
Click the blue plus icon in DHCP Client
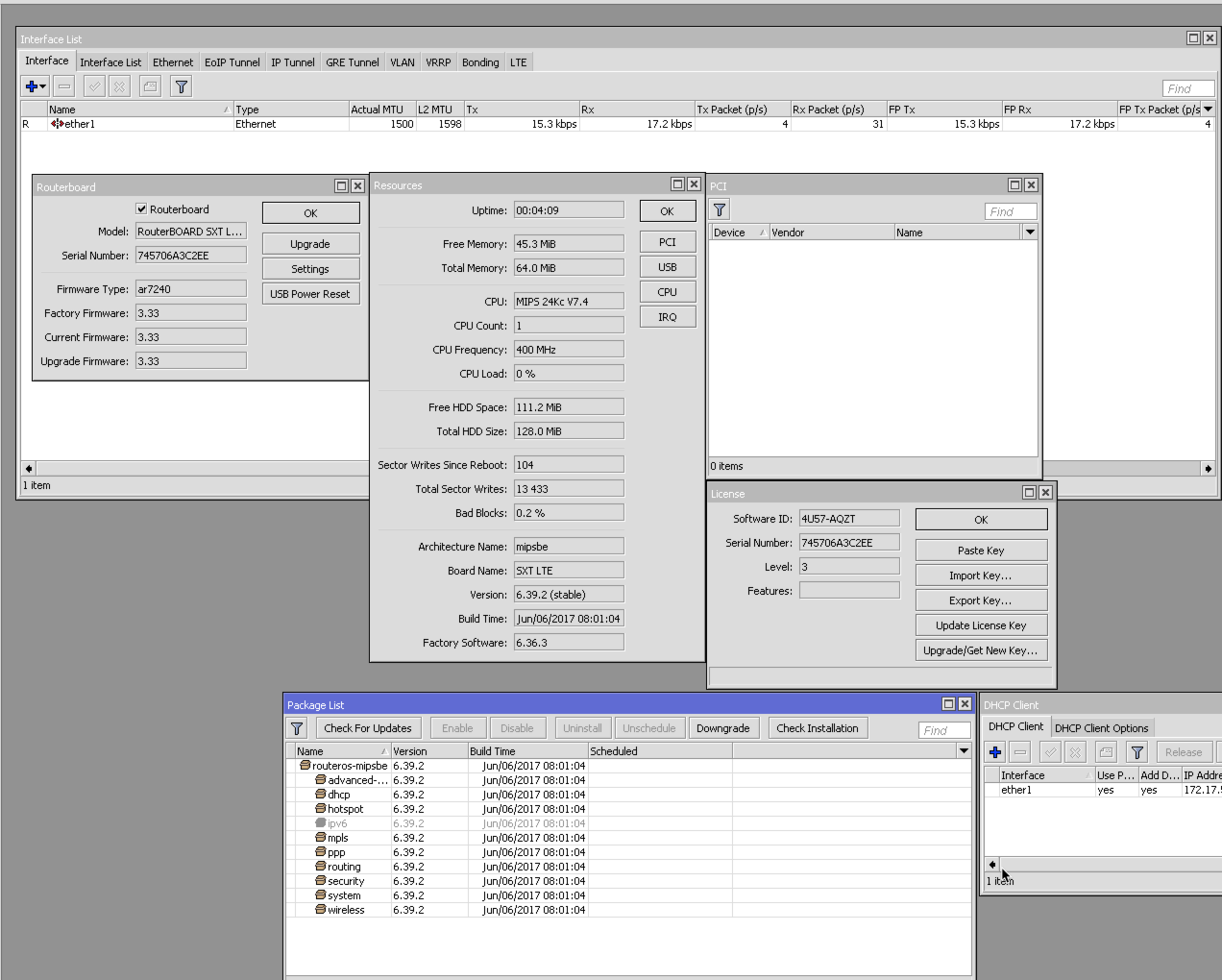click(995, 752)
